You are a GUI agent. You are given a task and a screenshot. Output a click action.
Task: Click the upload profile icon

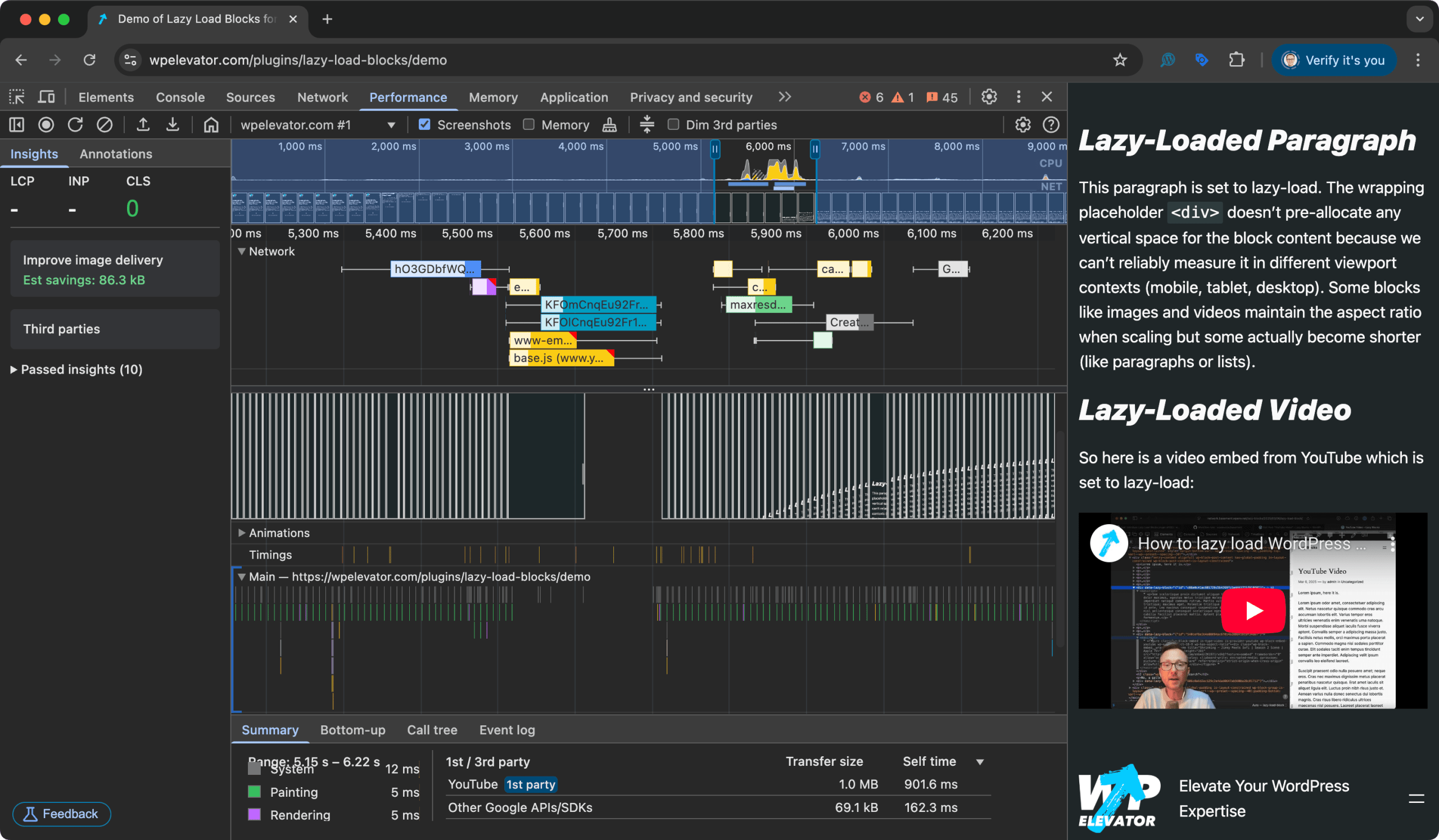pos(143,124)
